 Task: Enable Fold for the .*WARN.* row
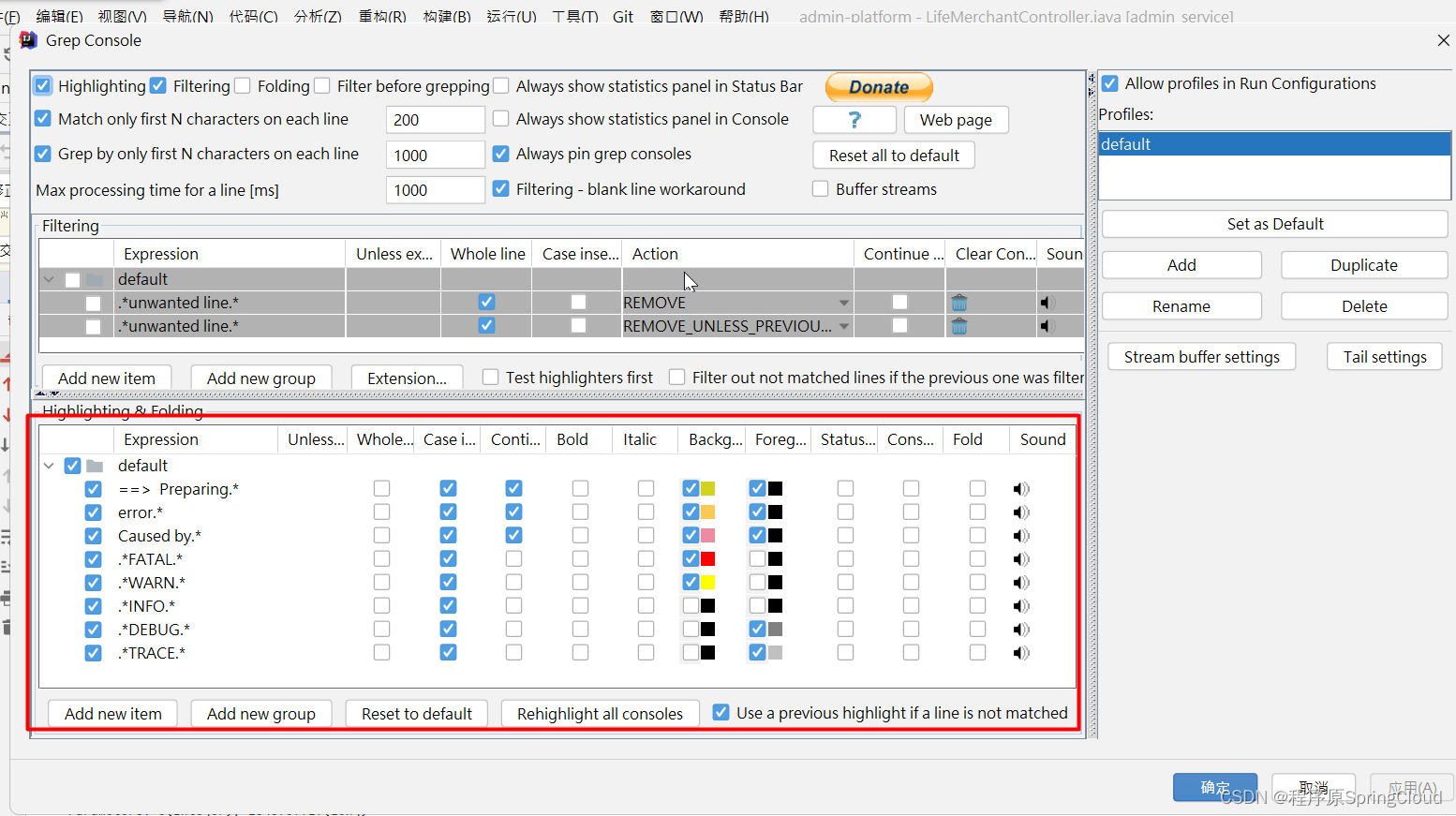tap(978, 583)
